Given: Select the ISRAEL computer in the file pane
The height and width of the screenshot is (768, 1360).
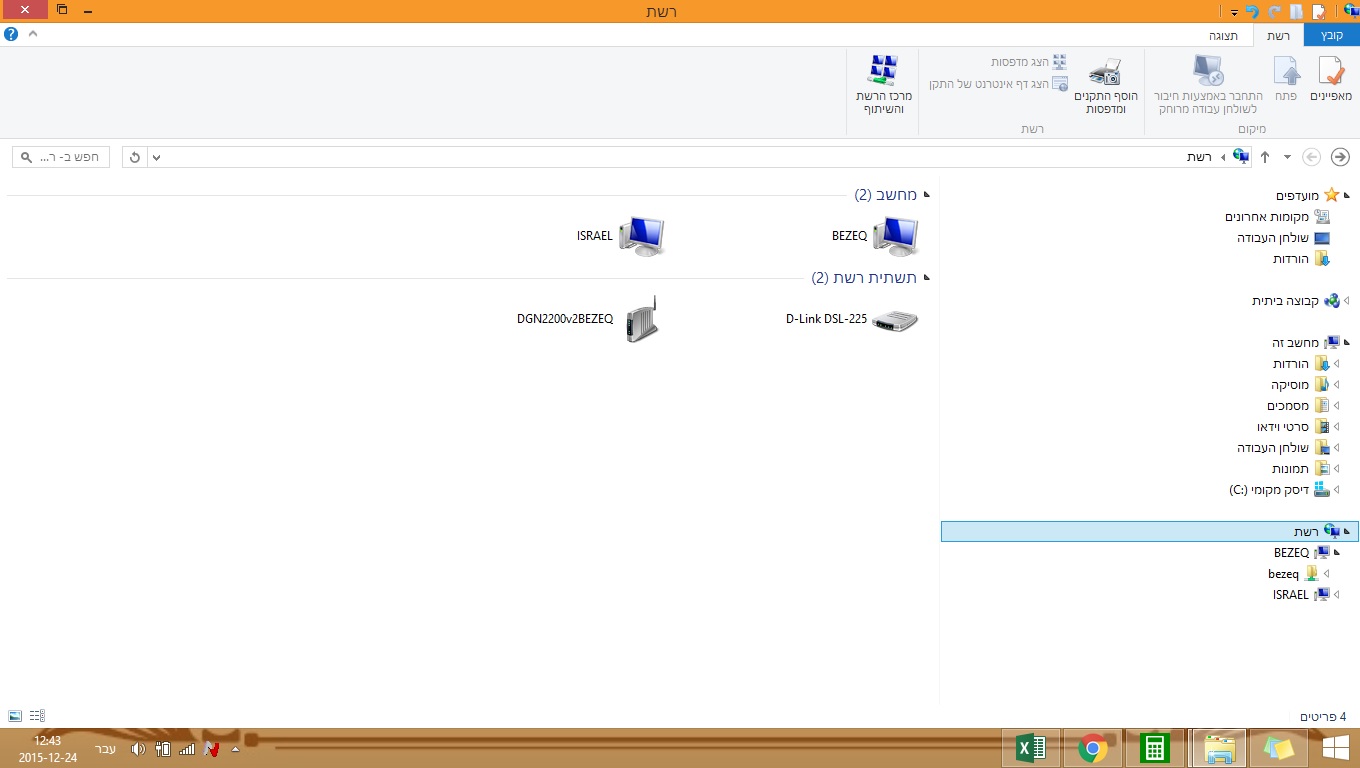Looking at the screenshot, I should tap(621, 236).
